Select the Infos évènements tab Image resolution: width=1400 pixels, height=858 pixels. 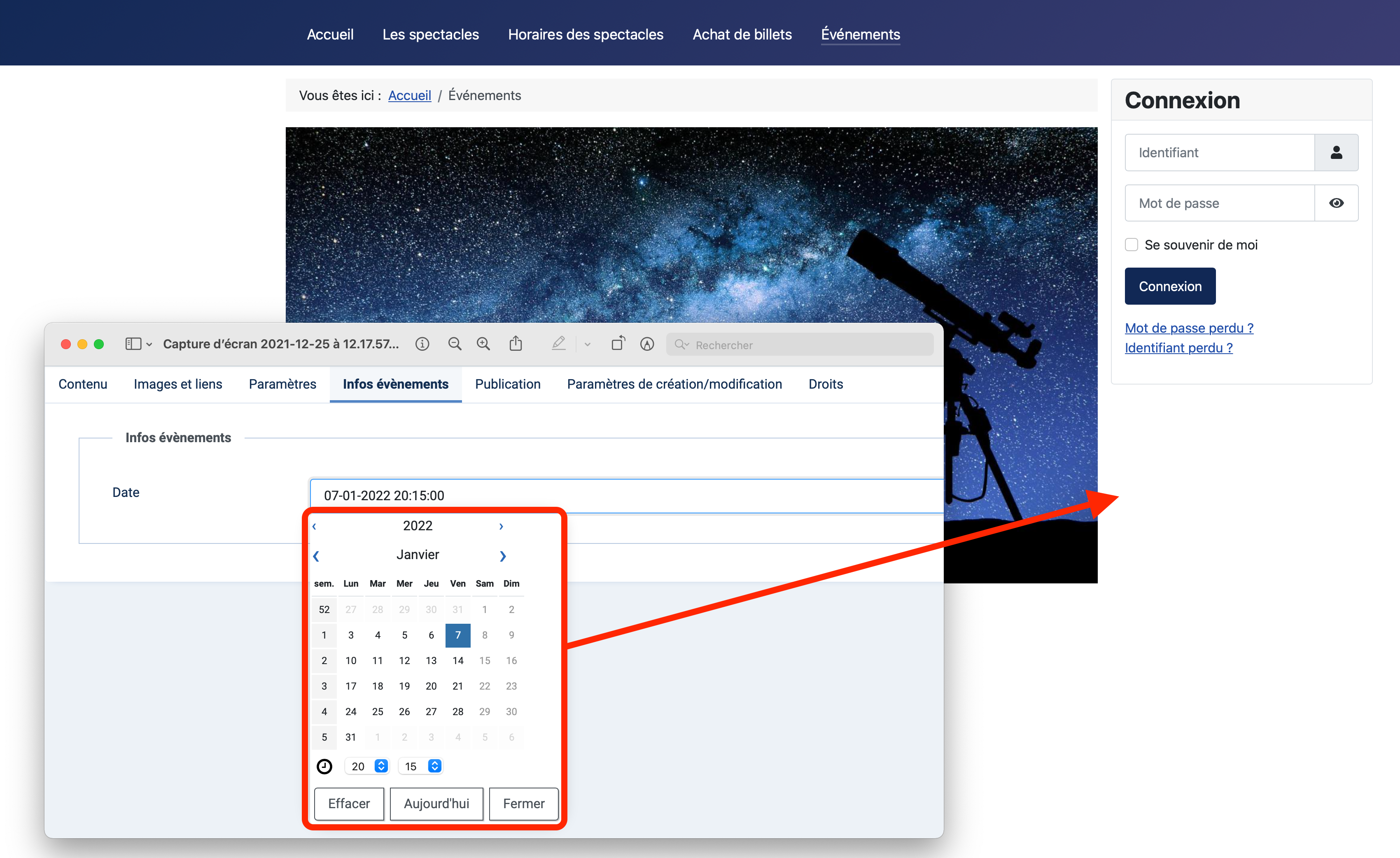click(395, 384)
